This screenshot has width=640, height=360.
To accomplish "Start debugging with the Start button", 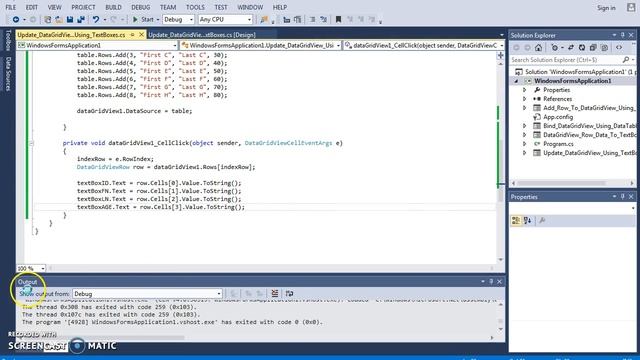I will pyautogui.click(x=143, y=19).
